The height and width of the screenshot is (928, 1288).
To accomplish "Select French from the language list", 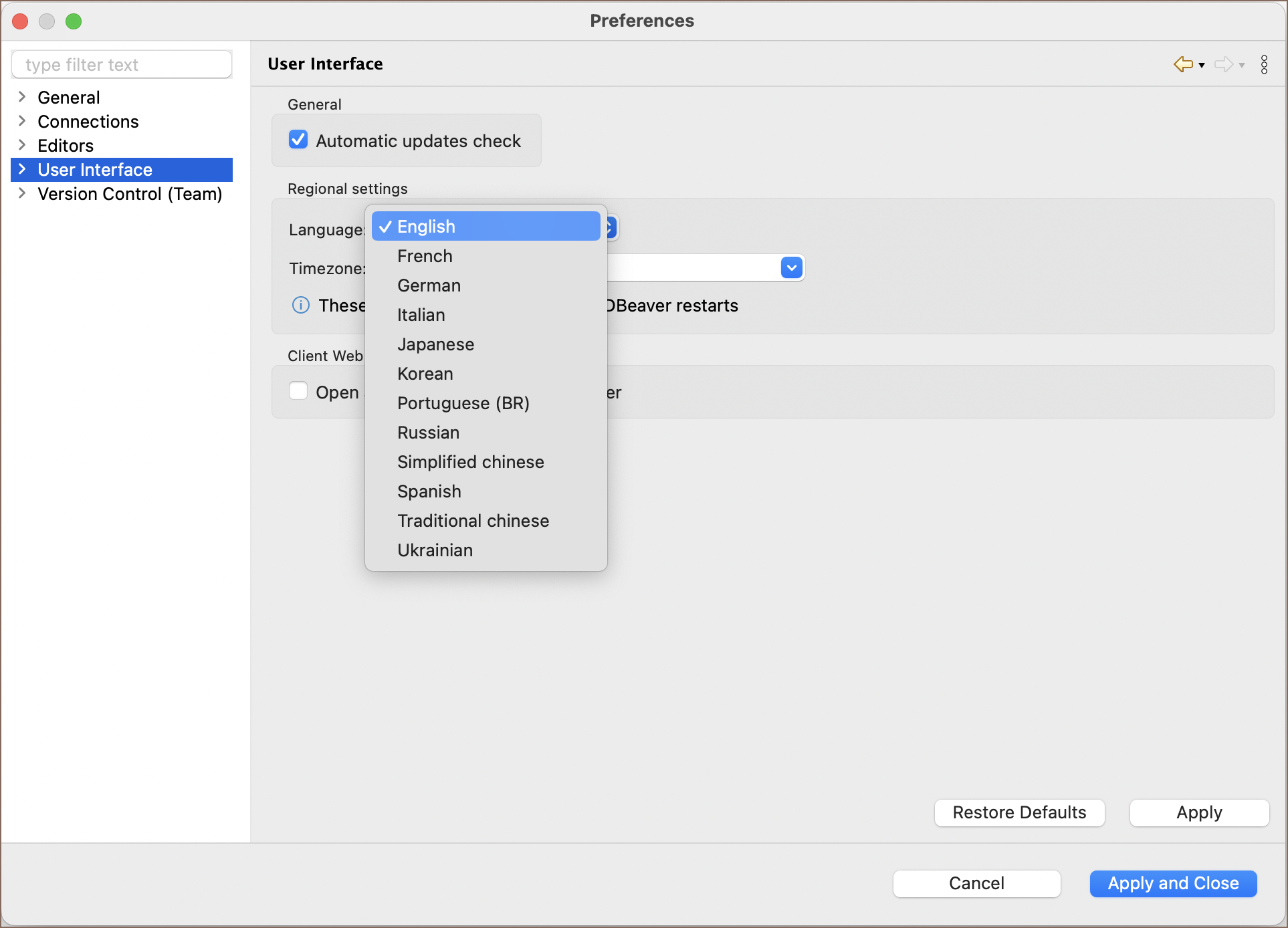I will click(425, 256).
